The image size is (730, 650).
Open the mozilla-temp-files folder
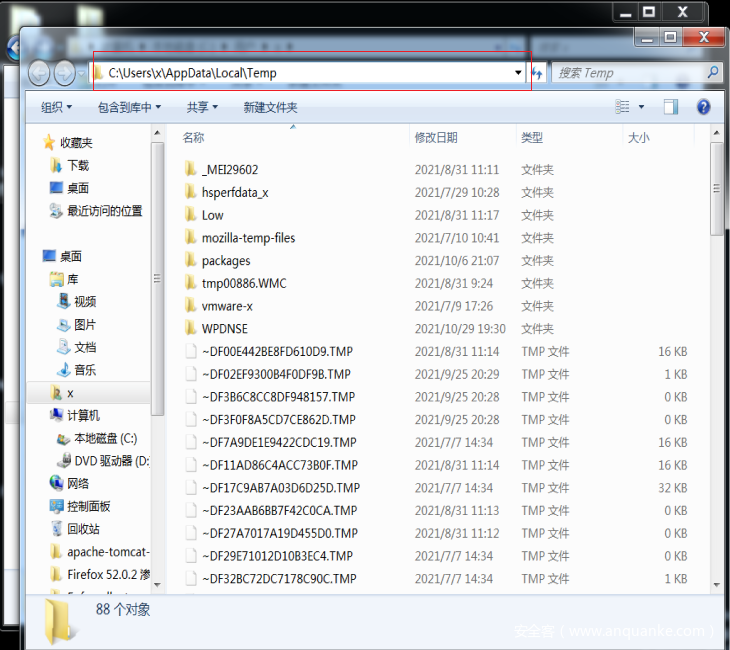click(248, 238)
